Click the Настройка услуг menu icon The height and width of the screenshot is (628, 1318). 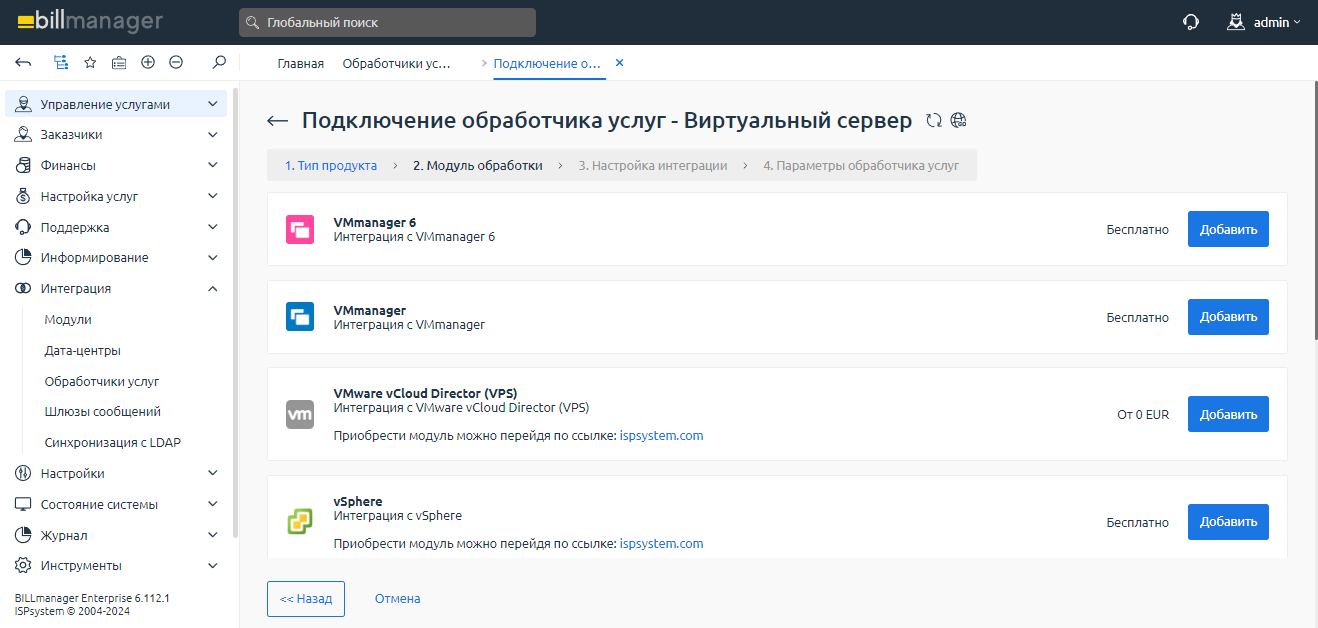[x=23, y=196]
